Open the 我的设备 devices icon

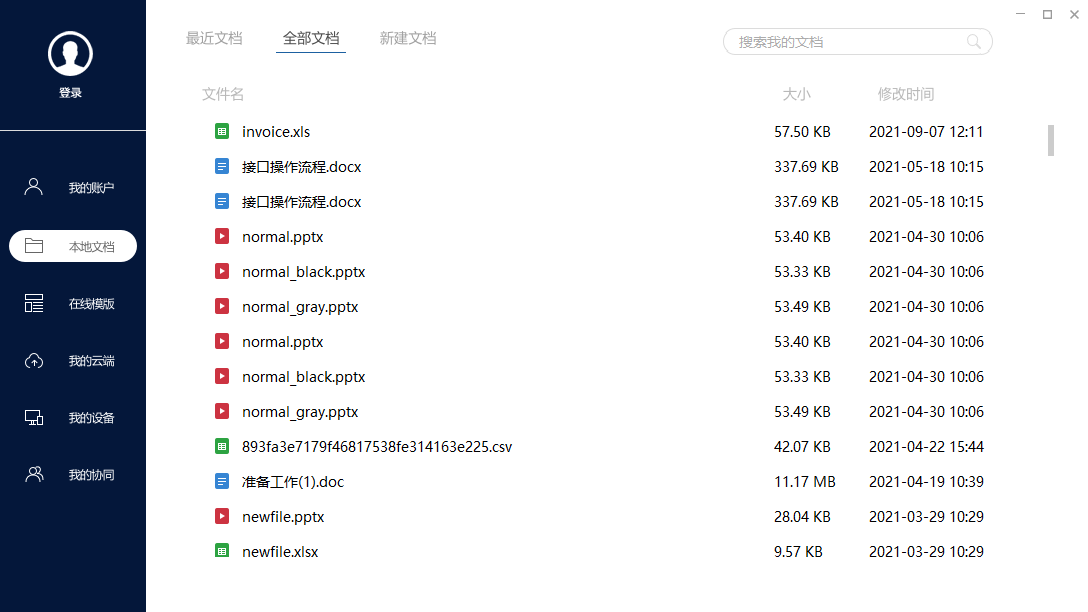click(x=33, y=417)
